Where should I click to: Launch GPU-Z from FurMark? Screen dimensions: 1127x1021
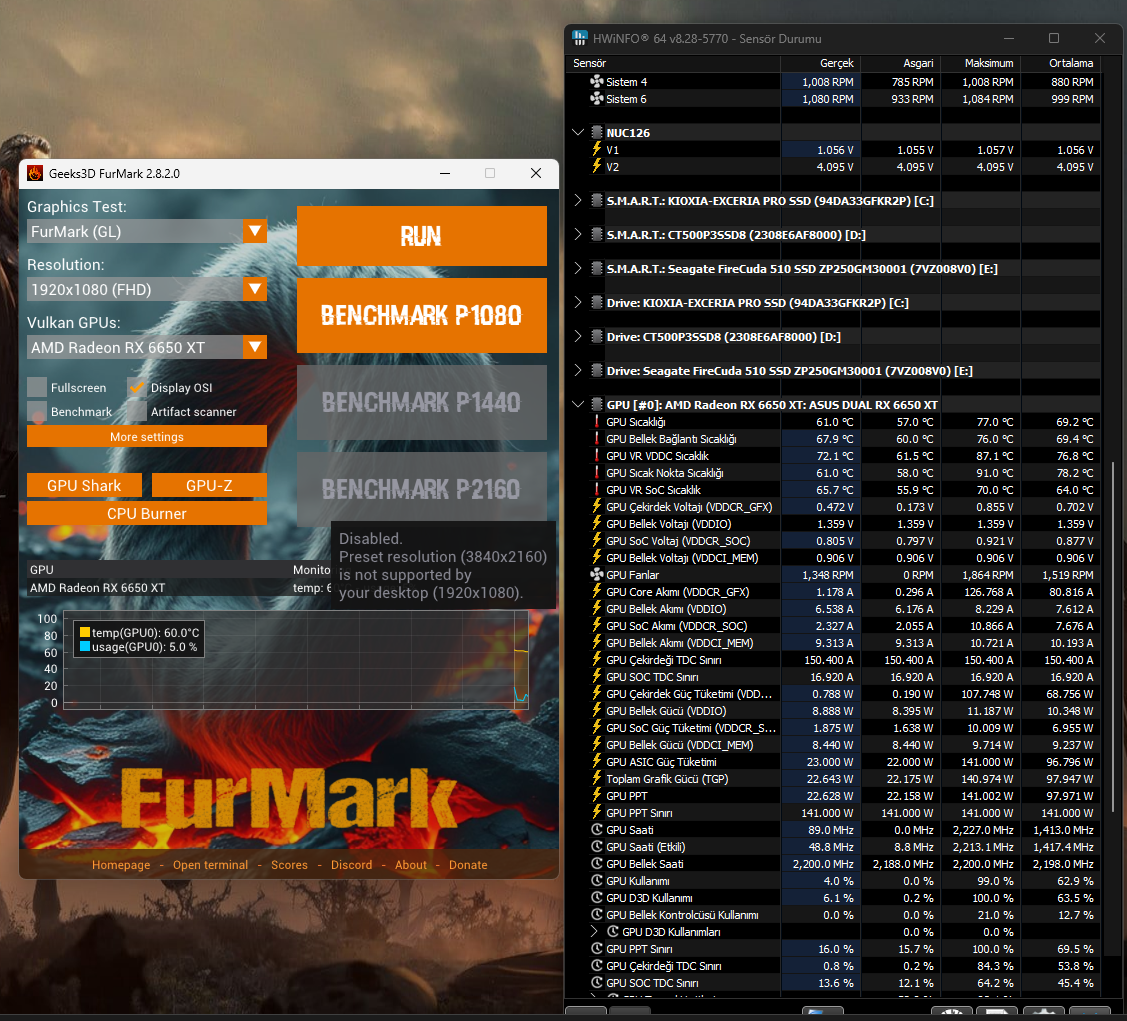click(209, 486)
